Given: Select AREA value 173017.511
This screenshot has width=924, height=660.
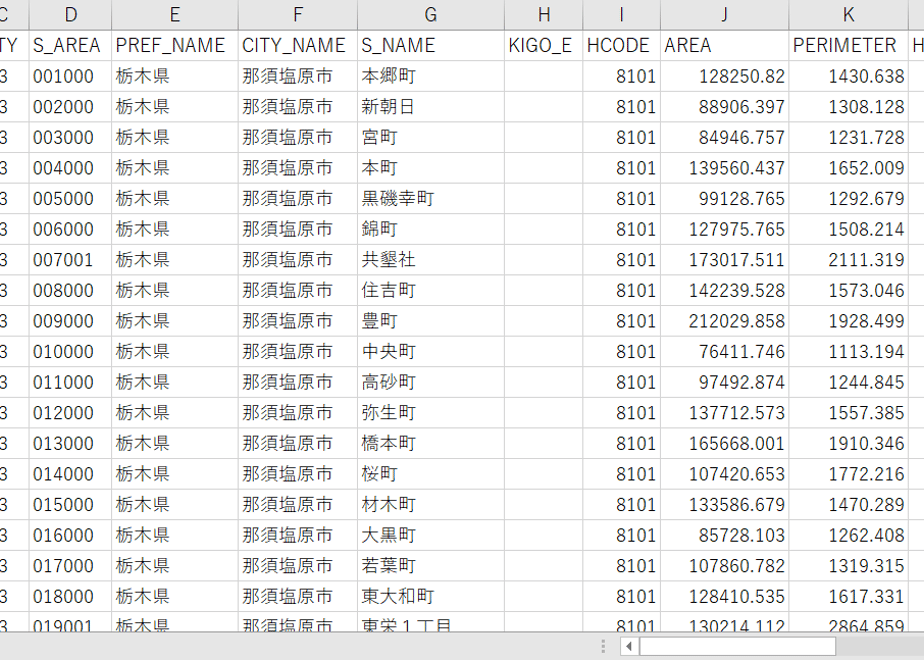Looking at the screenshot, I should (x=724, y=260).
